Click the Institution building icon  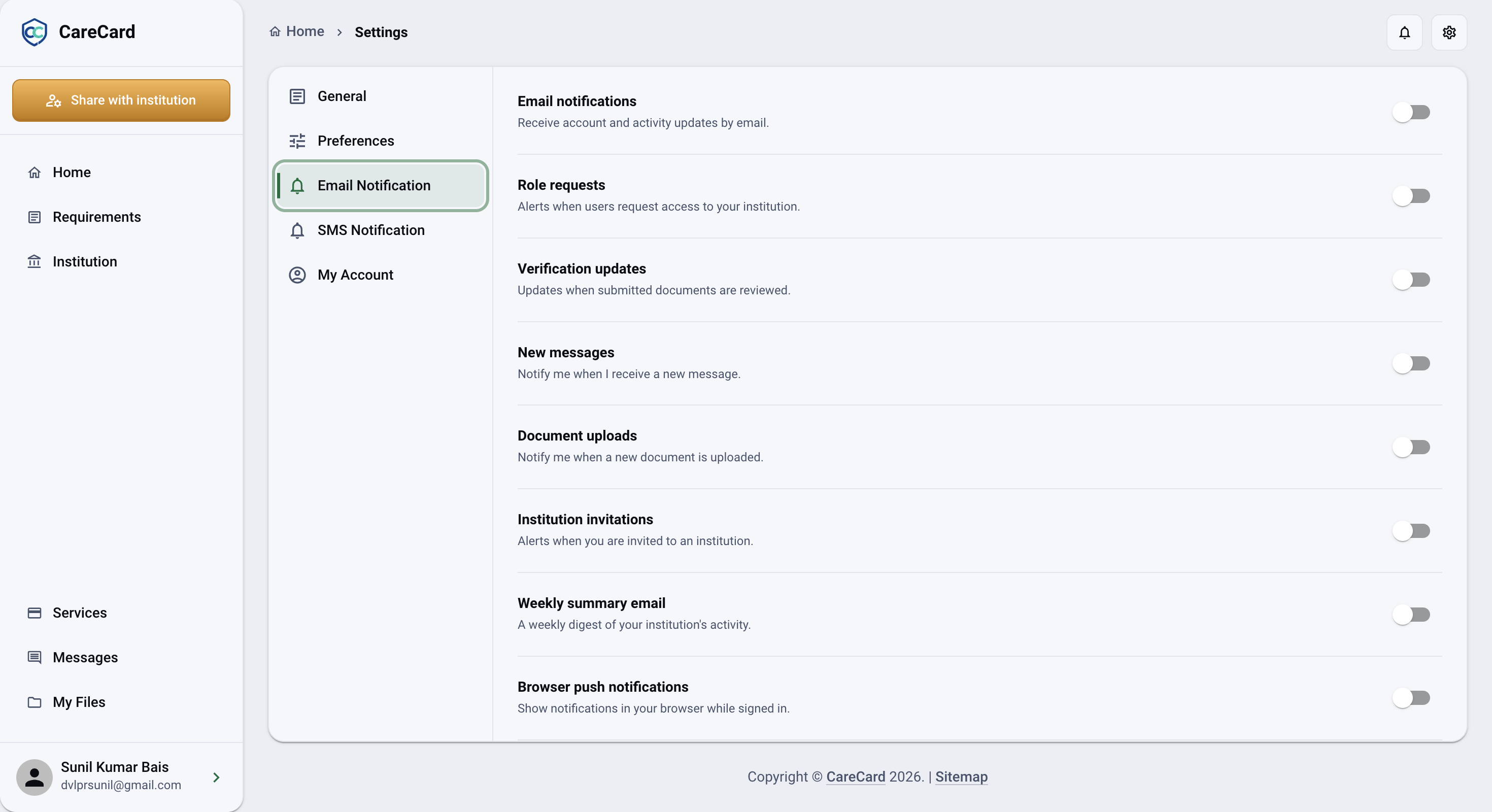[34, 262]
